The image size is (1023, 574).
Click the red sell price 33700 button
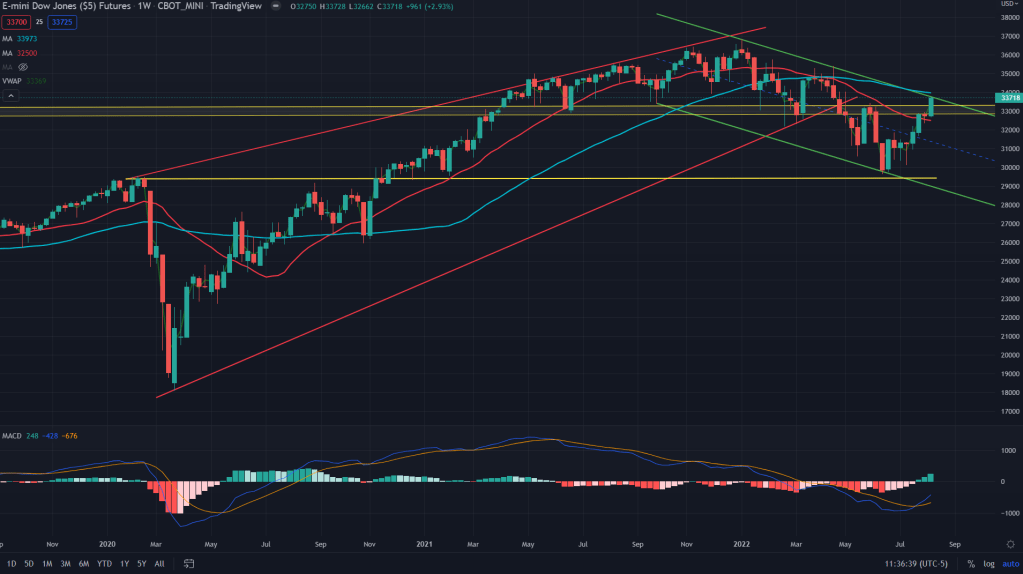pos(14,21)
